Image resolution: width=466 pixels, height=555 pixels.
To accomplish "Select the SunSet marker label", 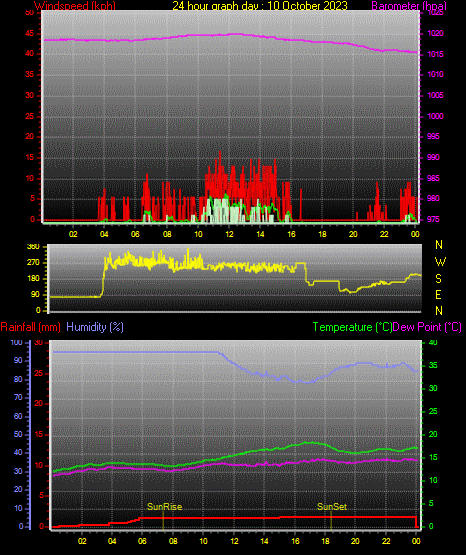I will (332, 507).
